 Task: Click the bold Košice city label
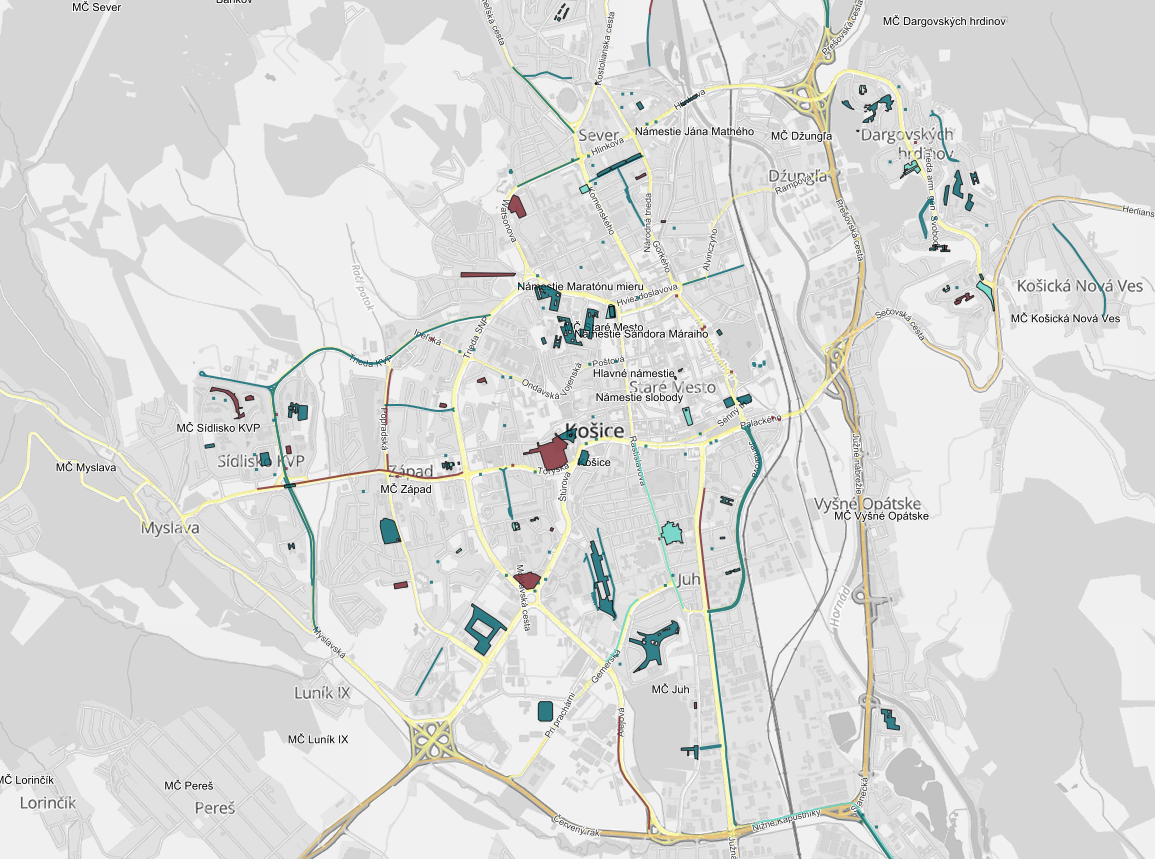pos(594,431)
